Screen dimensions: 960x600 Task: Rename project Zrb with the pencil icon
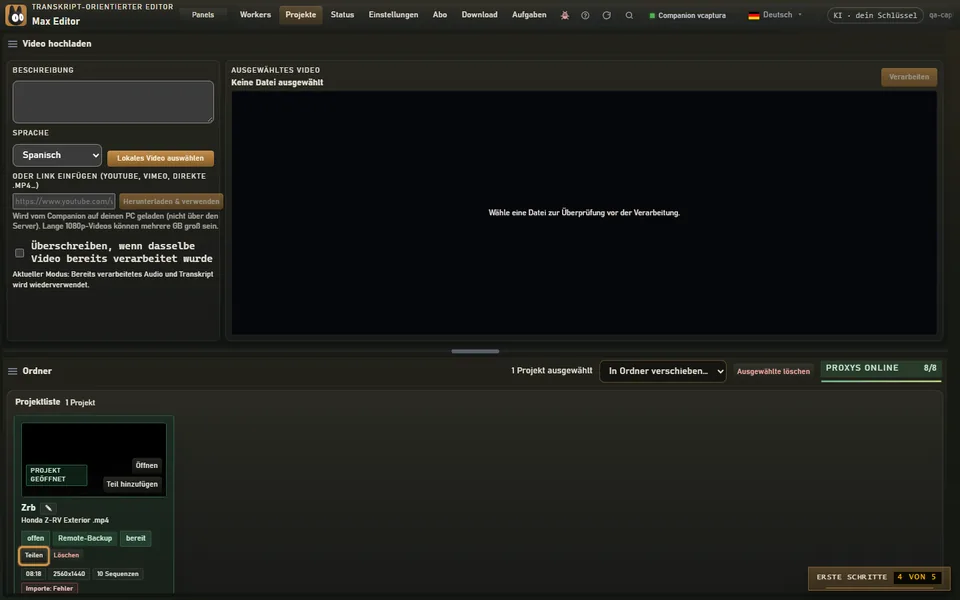(48, 508)
